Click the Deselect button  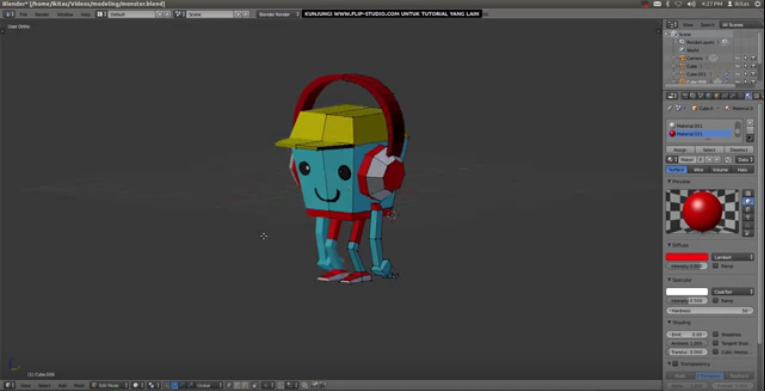tap(739, 150)
